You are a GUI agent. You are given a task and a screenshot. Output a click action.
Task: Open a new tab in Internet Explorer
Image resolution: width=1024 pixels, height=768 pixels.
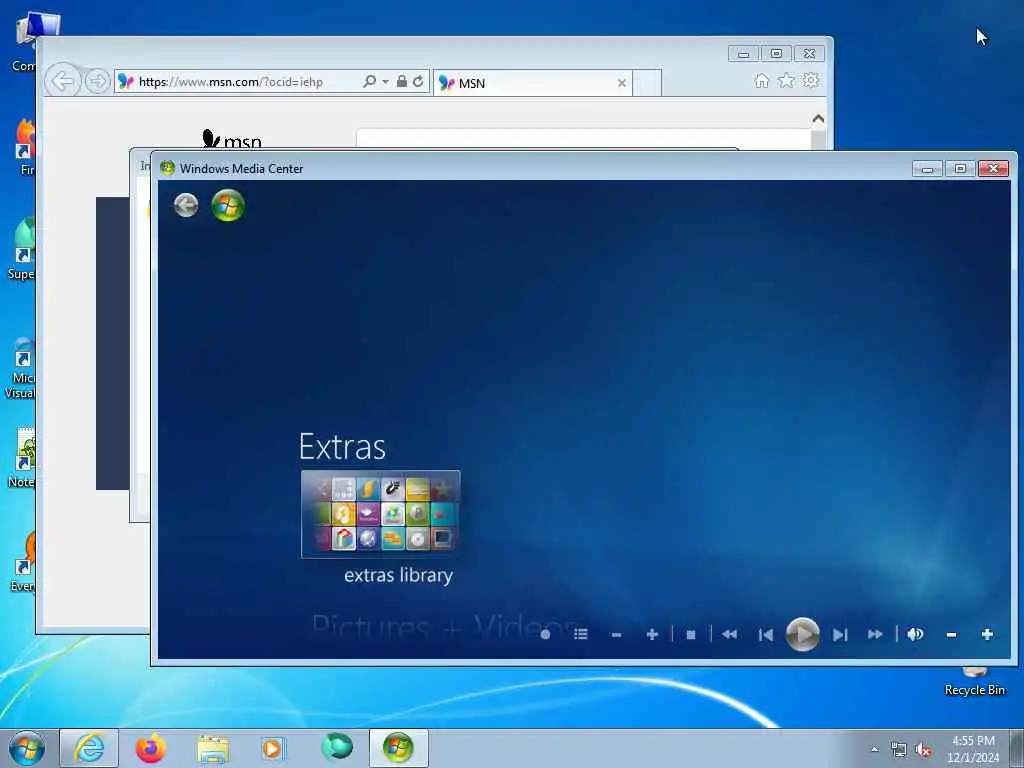[647, 83]
